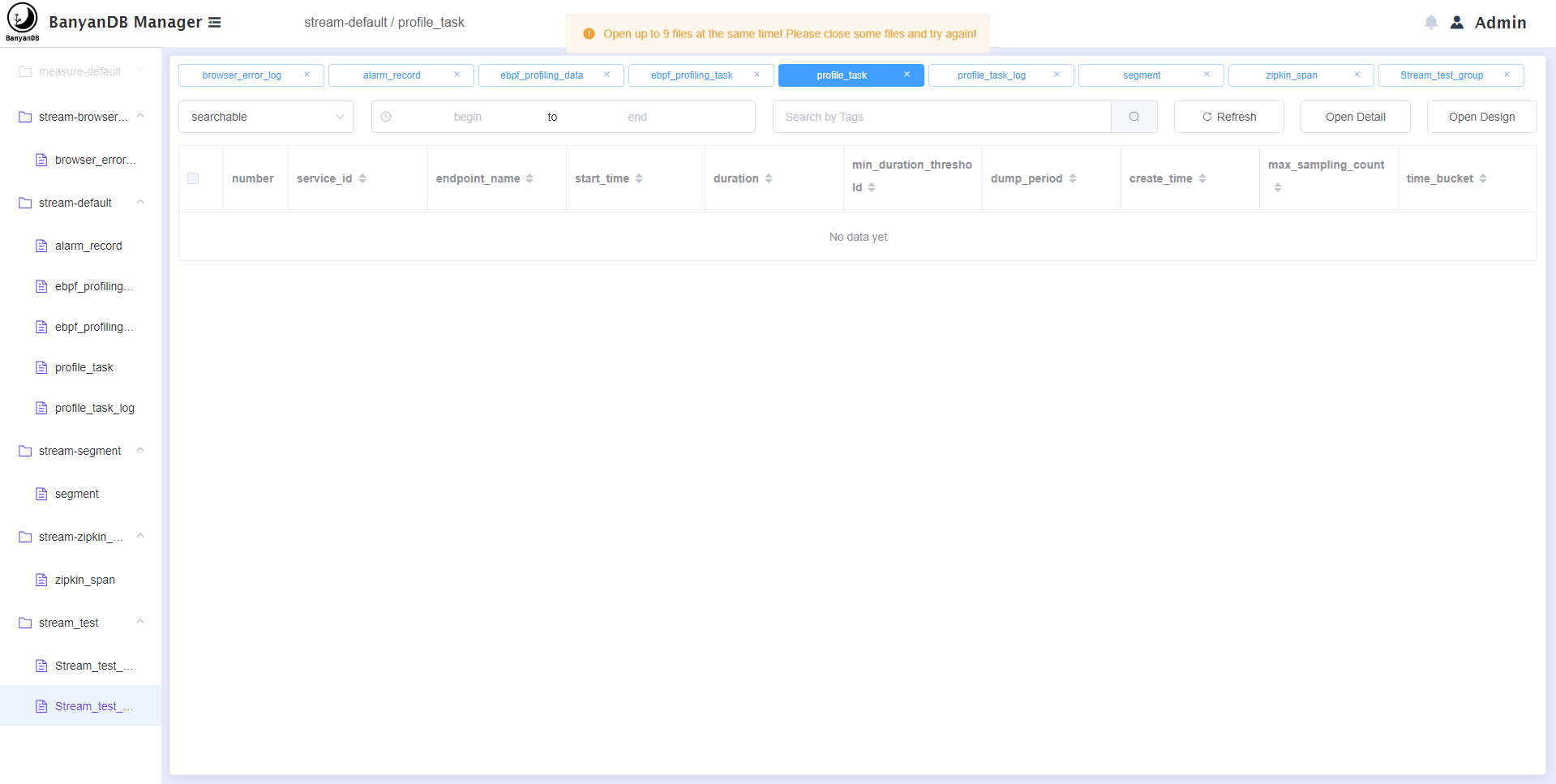Click the Open Detail button
The width and height of the screenshot is (1556, 784).
[x=1356, y=117]
